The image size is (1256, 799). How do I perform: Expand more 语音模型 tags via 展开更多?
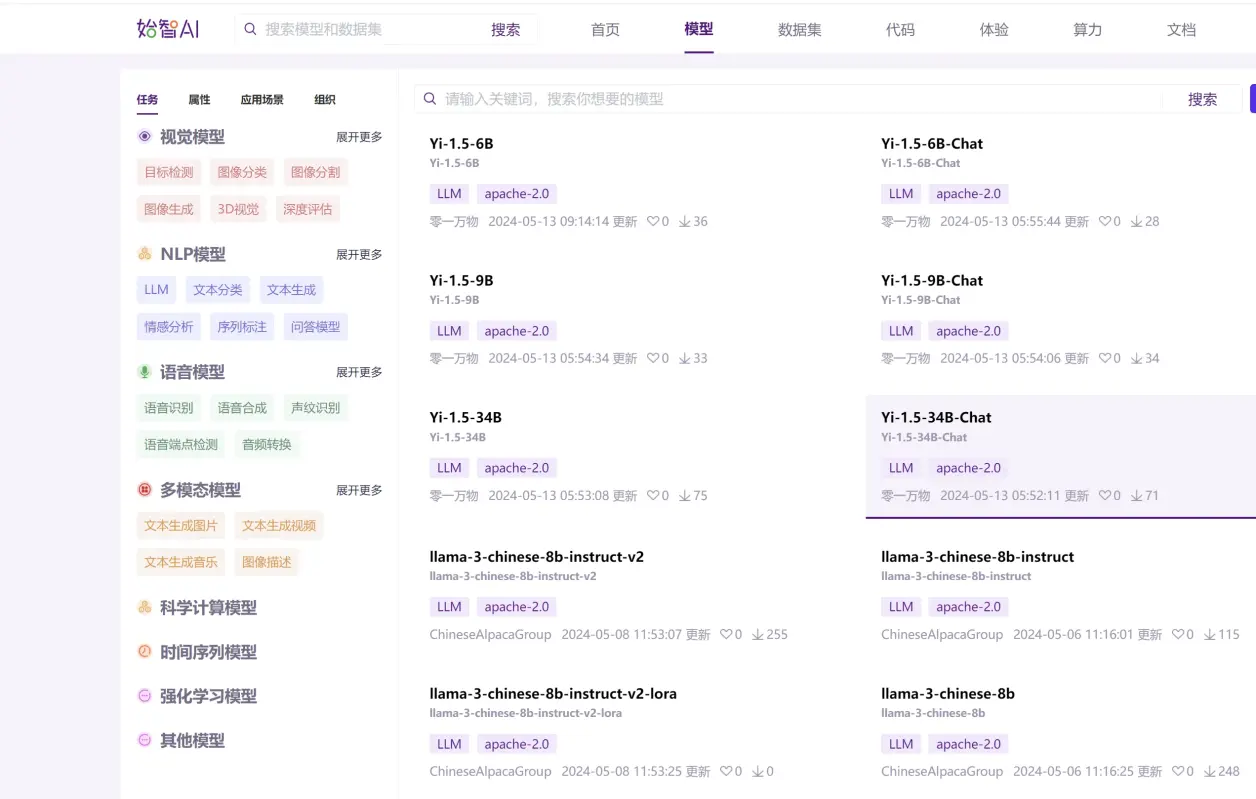pos(359,372)
